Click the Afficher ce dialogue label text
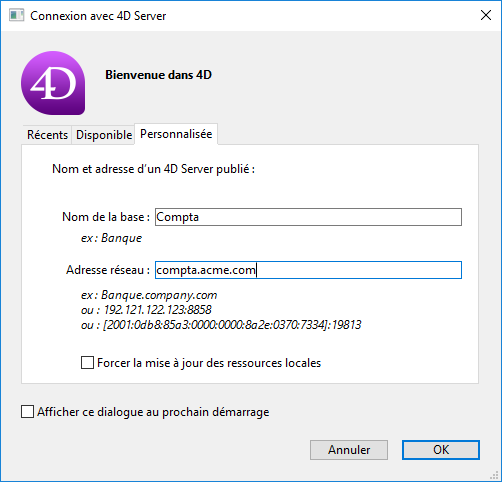 click(153, 412)
